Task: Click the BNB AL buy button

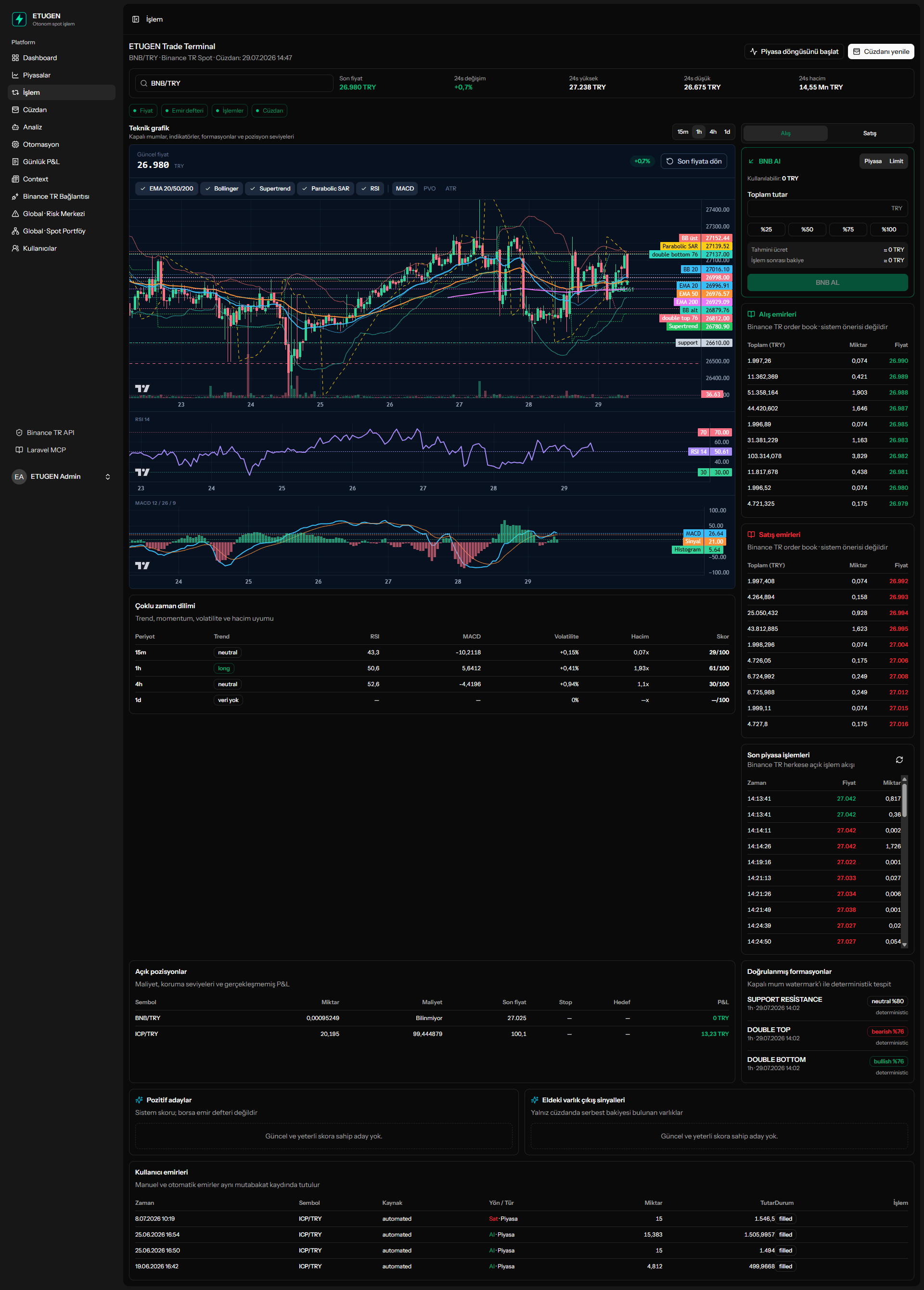Action: click(827, 283)
